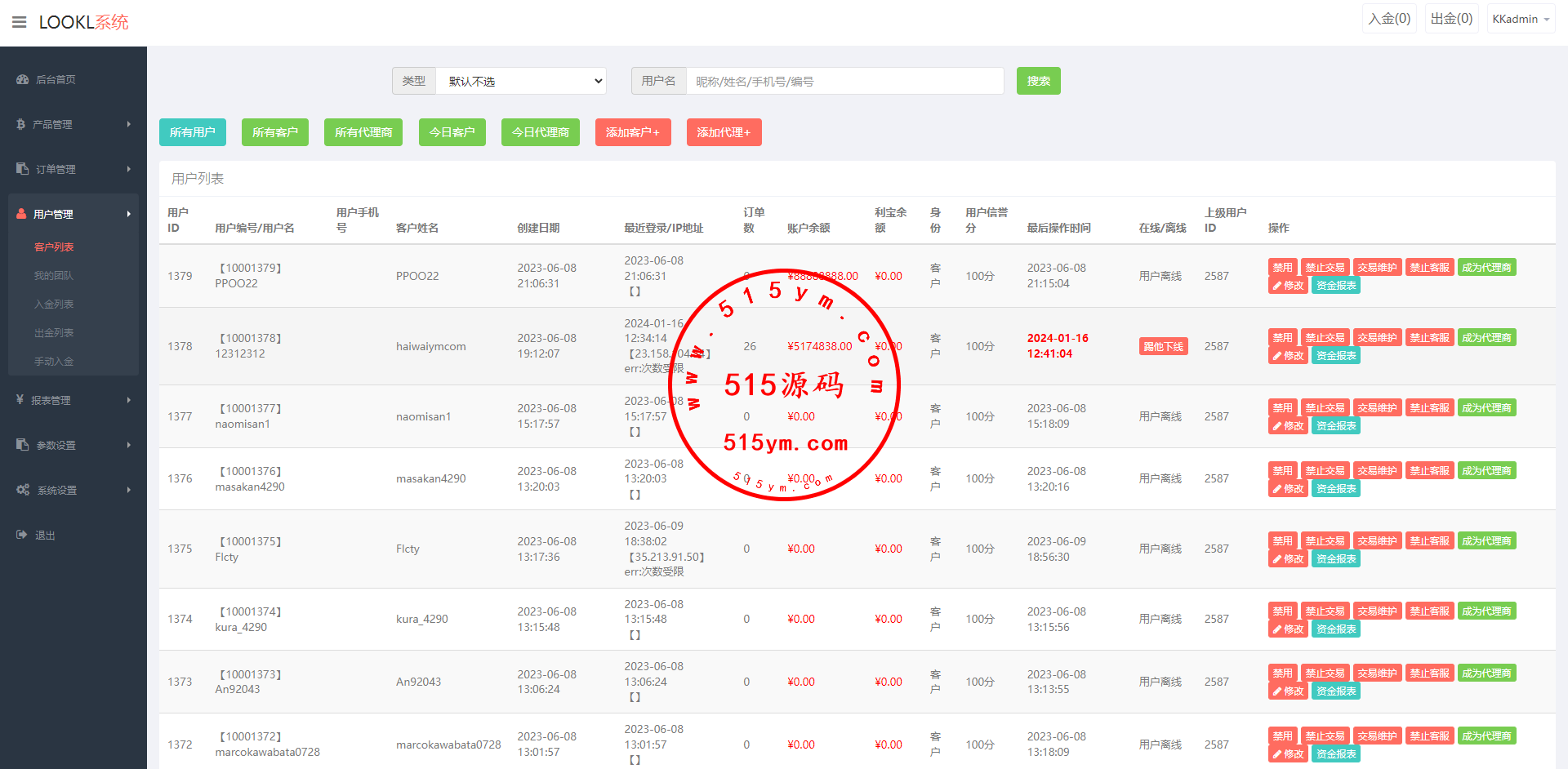Open 入金列表 in the sidebar submenu
Screen dimensions: 1568x769
[54, 304]
